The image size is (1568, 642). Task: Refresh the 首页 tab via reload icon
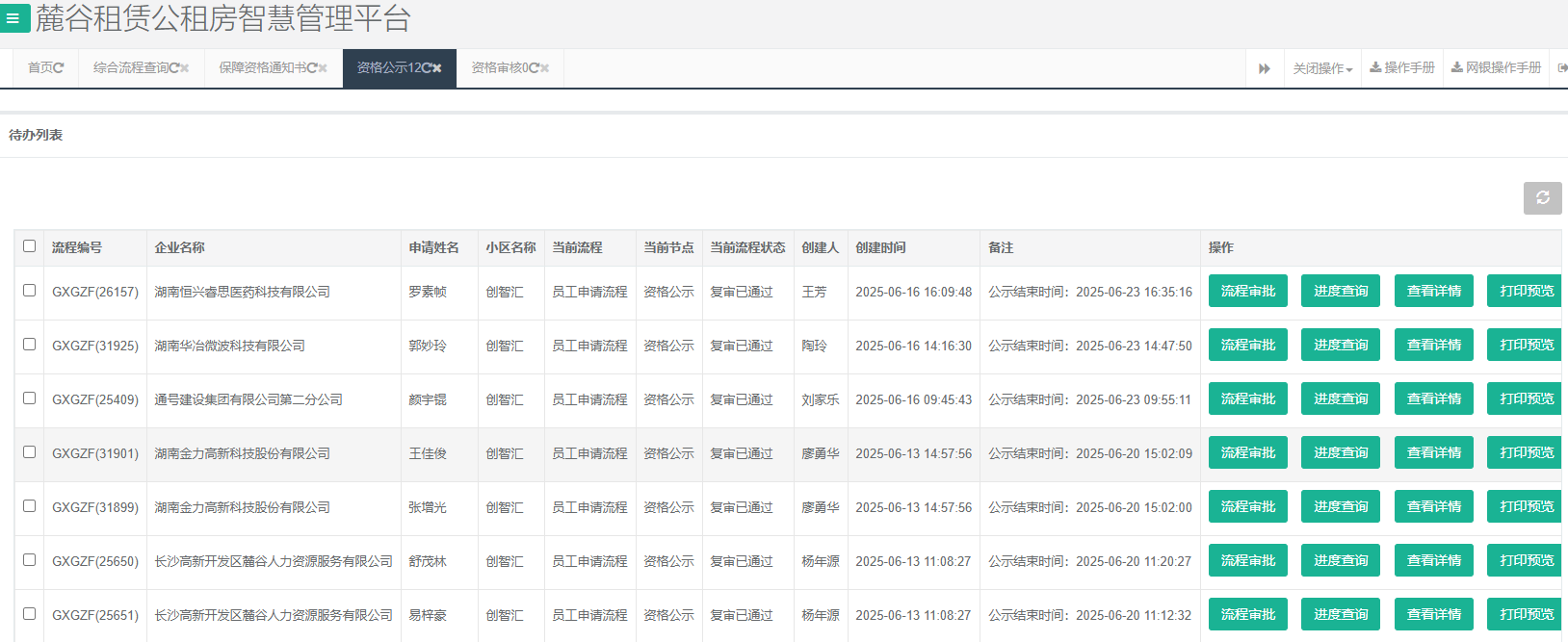point(59,68)
